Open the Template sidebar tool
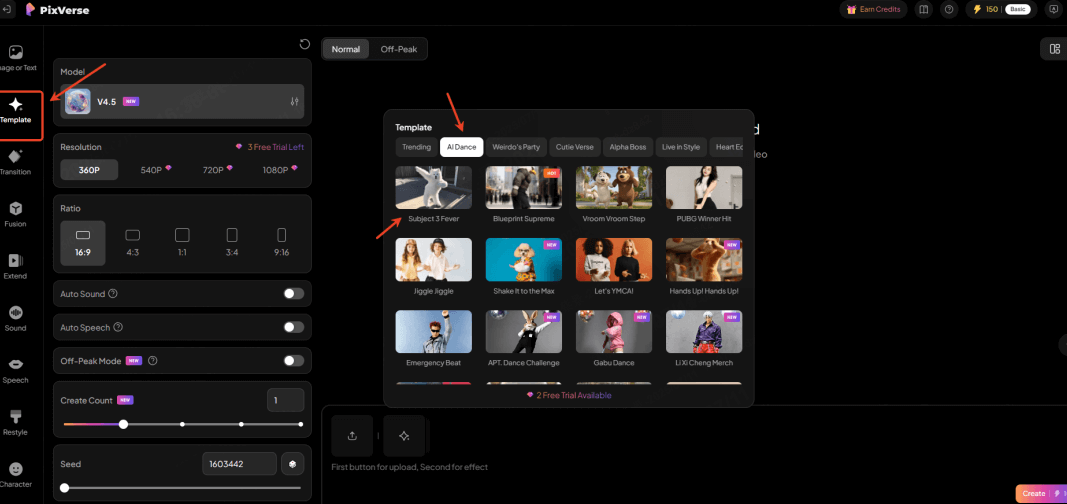The width and height of the screenshot is (1067, 504). pos(16,112)
